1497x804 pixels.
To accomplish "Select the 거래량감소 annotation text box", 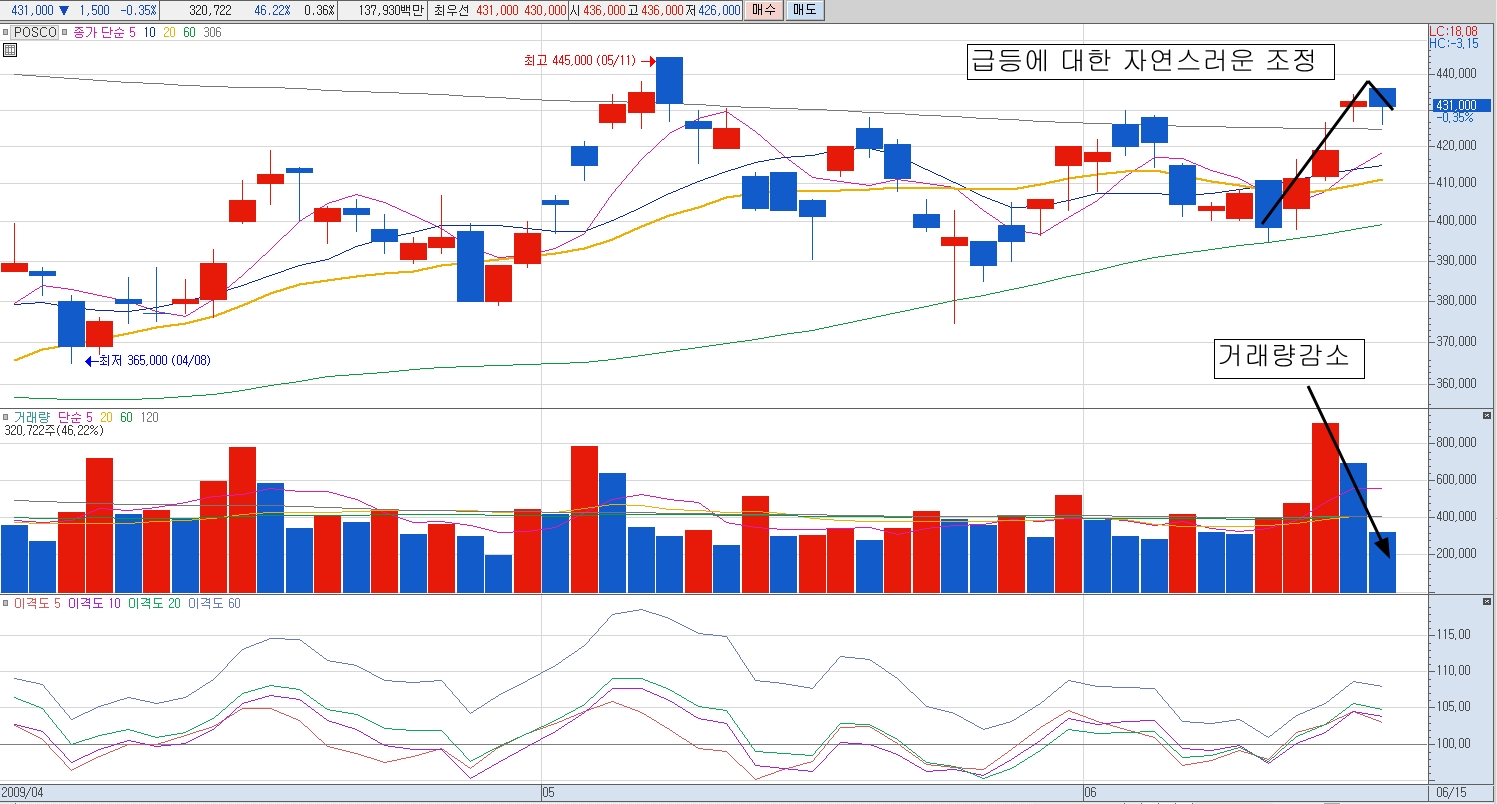I will 1289,359.
